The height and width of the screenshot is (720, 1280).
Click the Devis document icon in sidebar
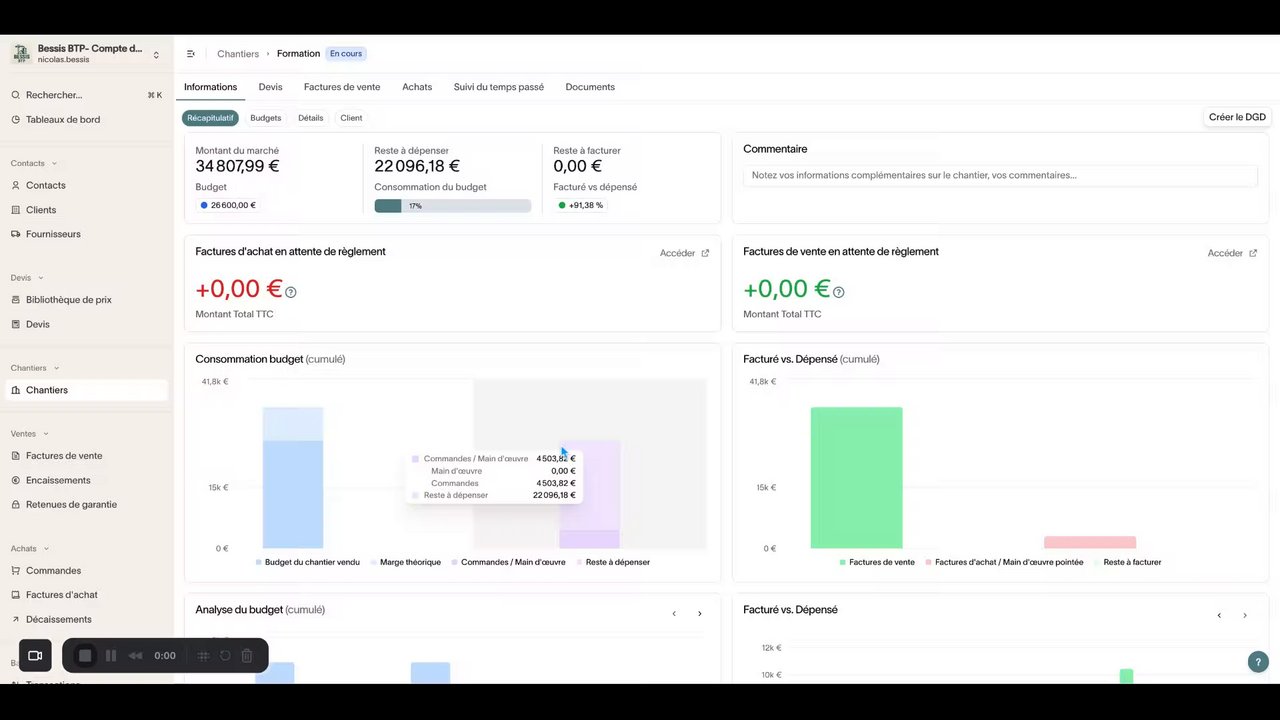(x=16, y=324)
